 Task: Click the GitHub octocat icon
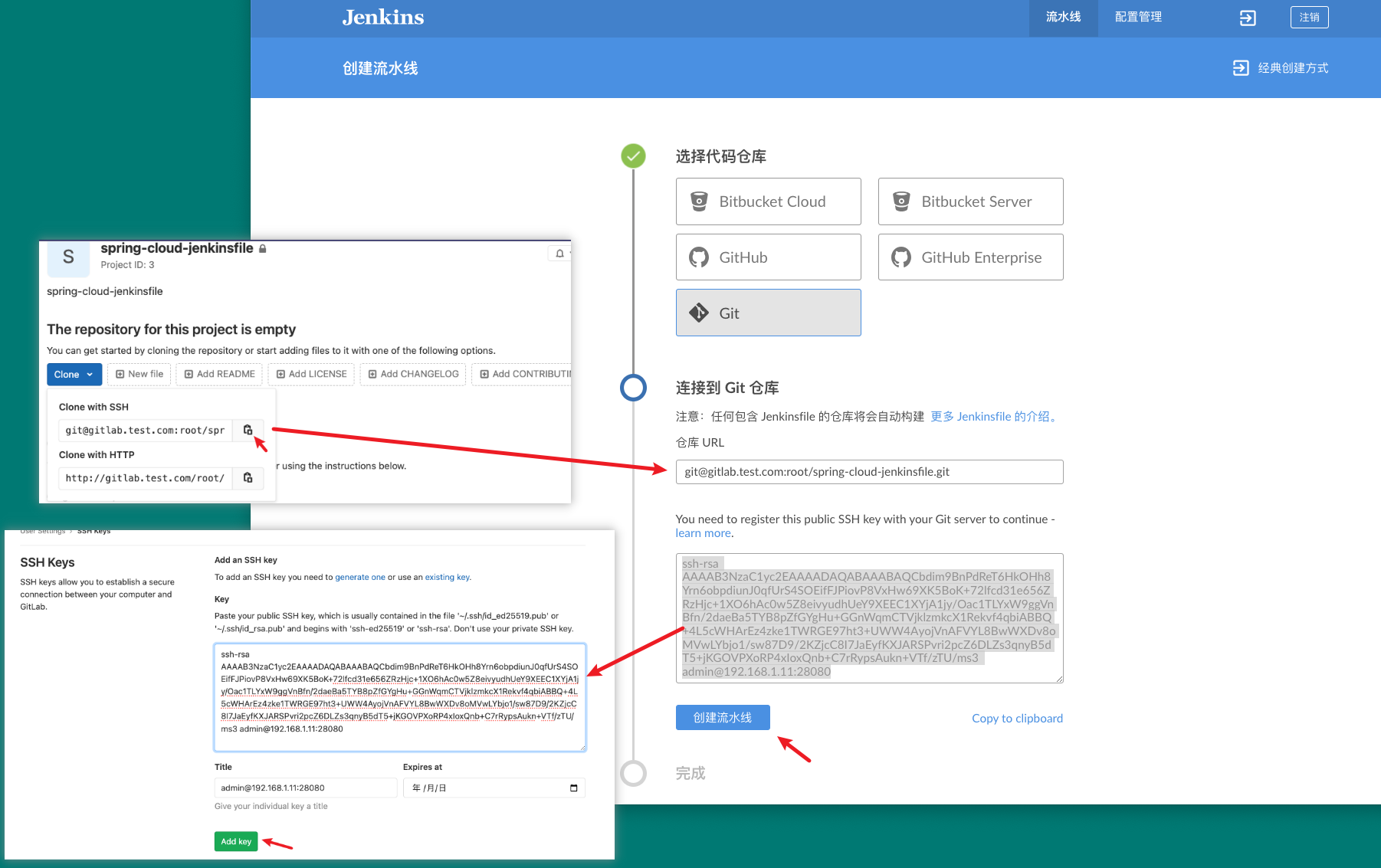tap(699, 257)
